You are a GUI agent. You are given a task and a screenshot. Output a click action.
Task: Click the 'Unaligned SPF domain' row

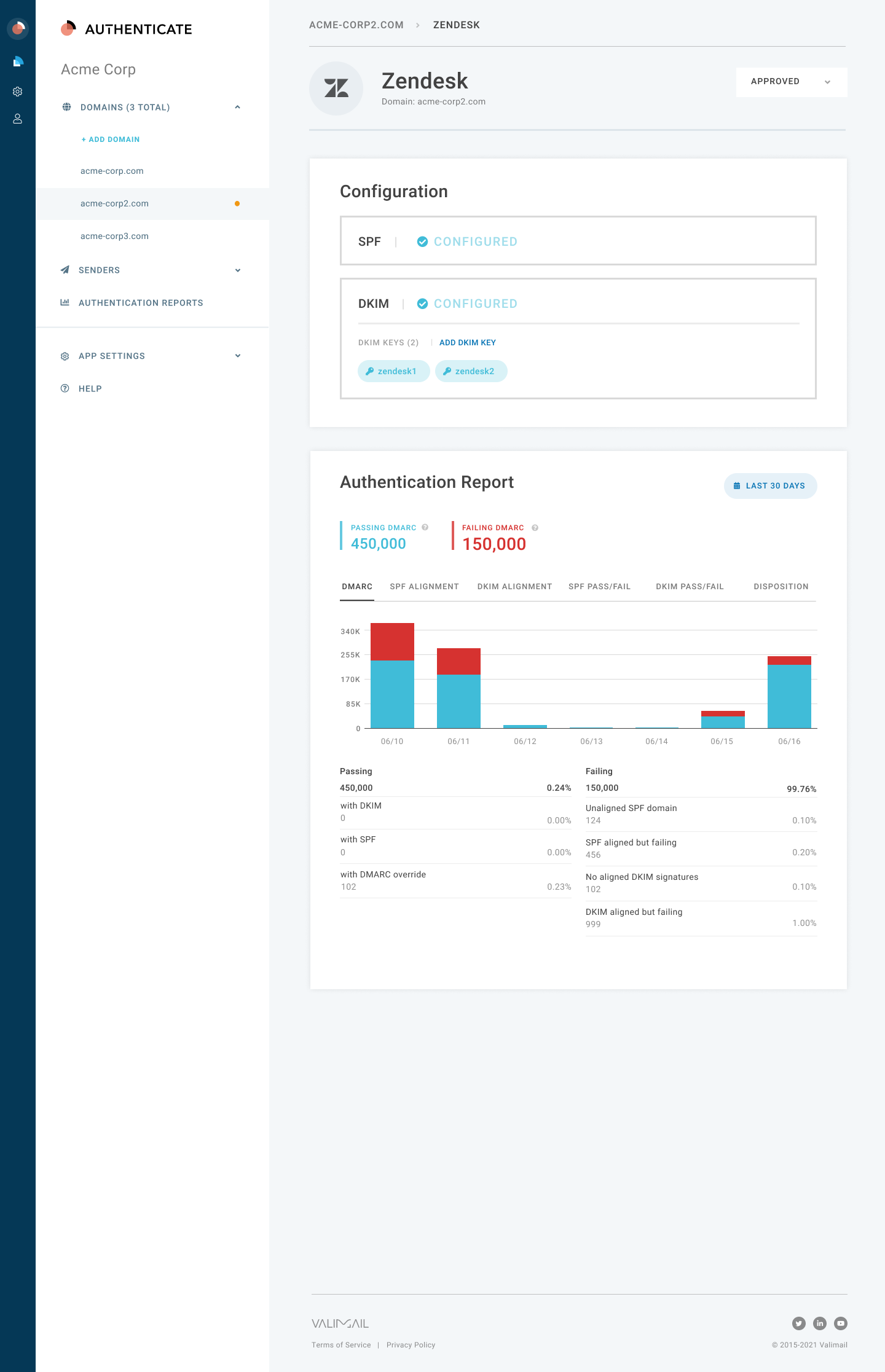(701, 814)
